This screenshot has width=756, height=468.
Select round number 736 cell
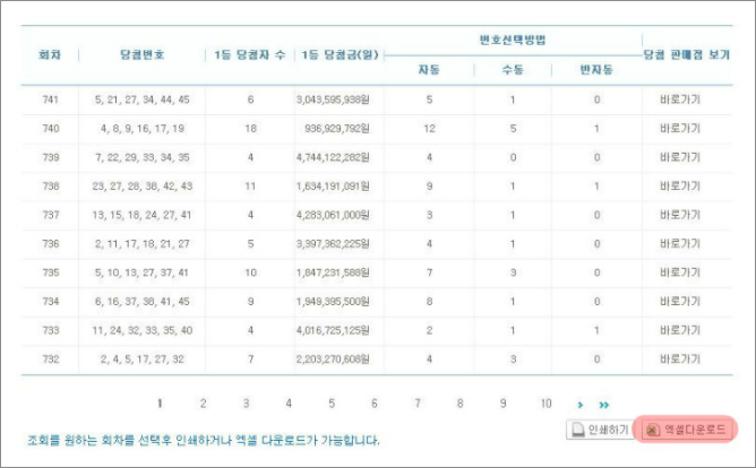[x=51, y=244]
